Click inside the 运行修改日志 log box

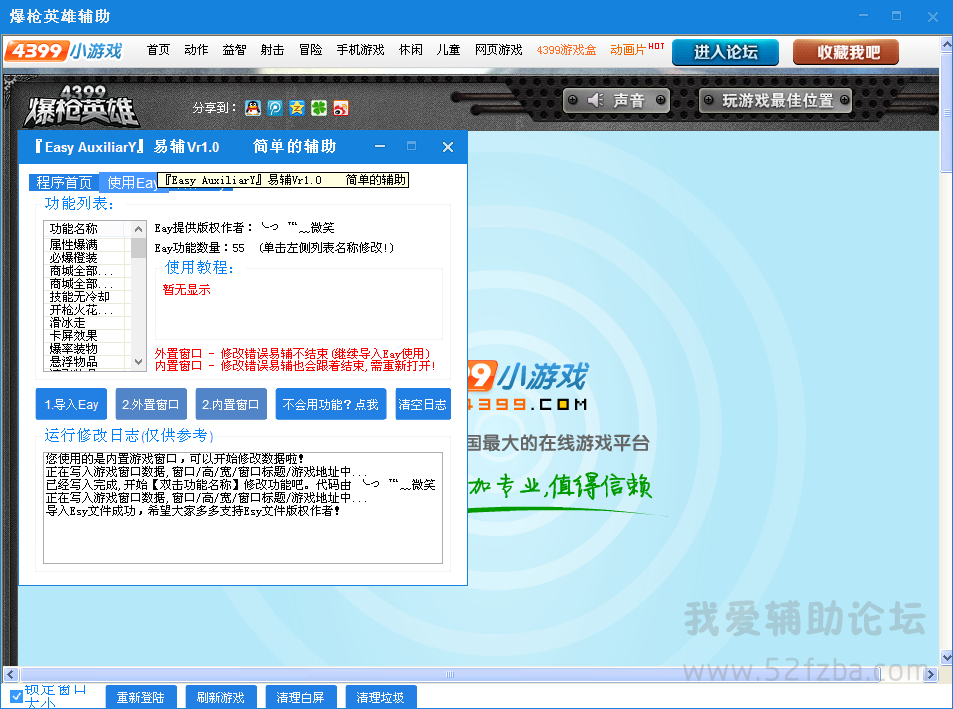click(x=243, y=507)
